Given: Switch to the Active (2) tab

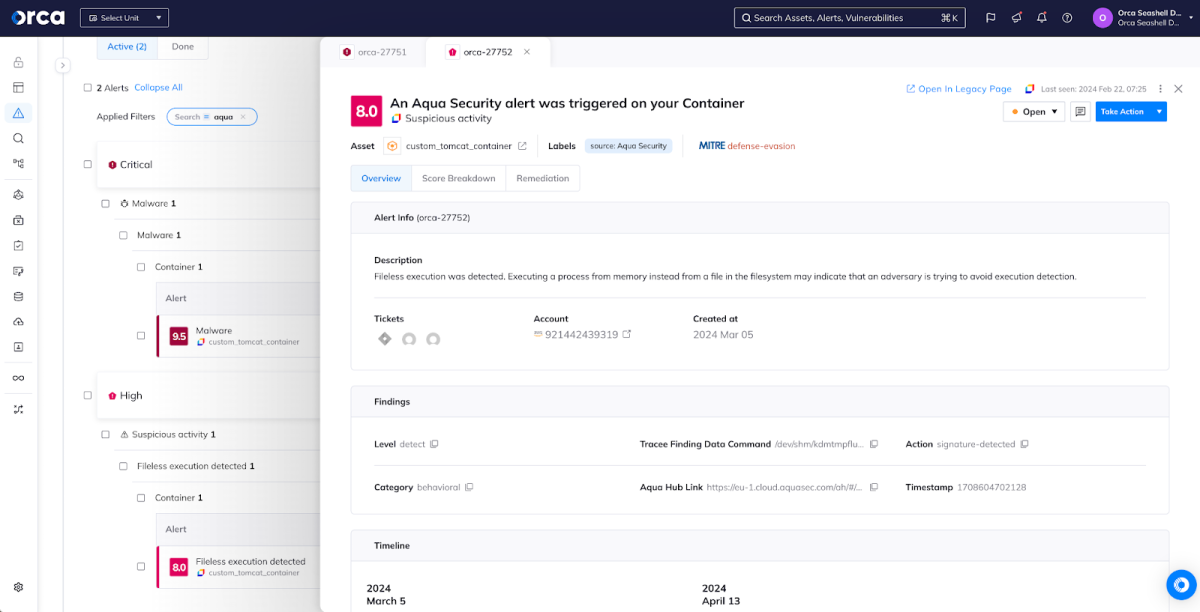Looking at the screenshot, I should [127, 47].
